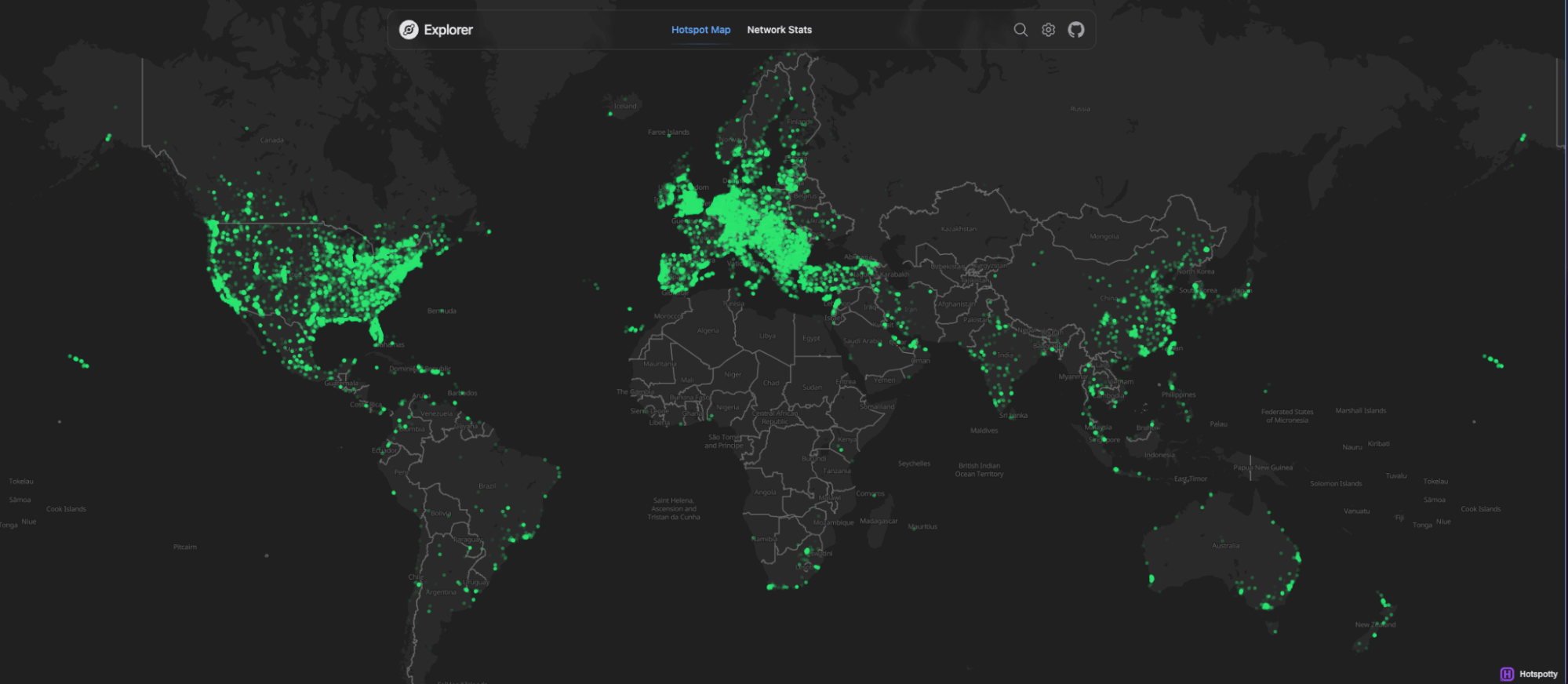Switch to the Hotspot Map tab
Viewport: 1568px width, 684px height.
(700, 30)
